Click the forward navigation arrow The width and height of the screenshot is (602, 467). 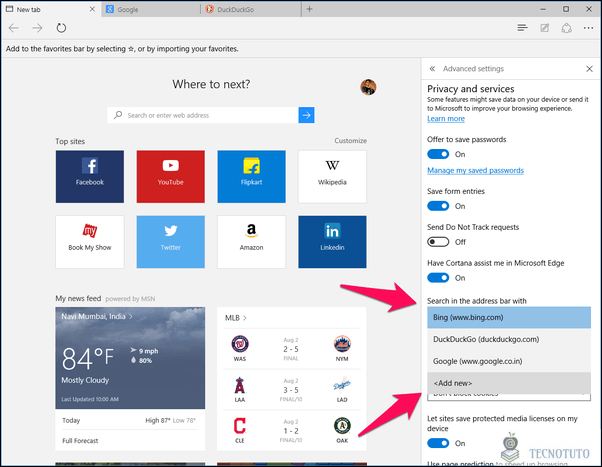click(x=37, y=28)
